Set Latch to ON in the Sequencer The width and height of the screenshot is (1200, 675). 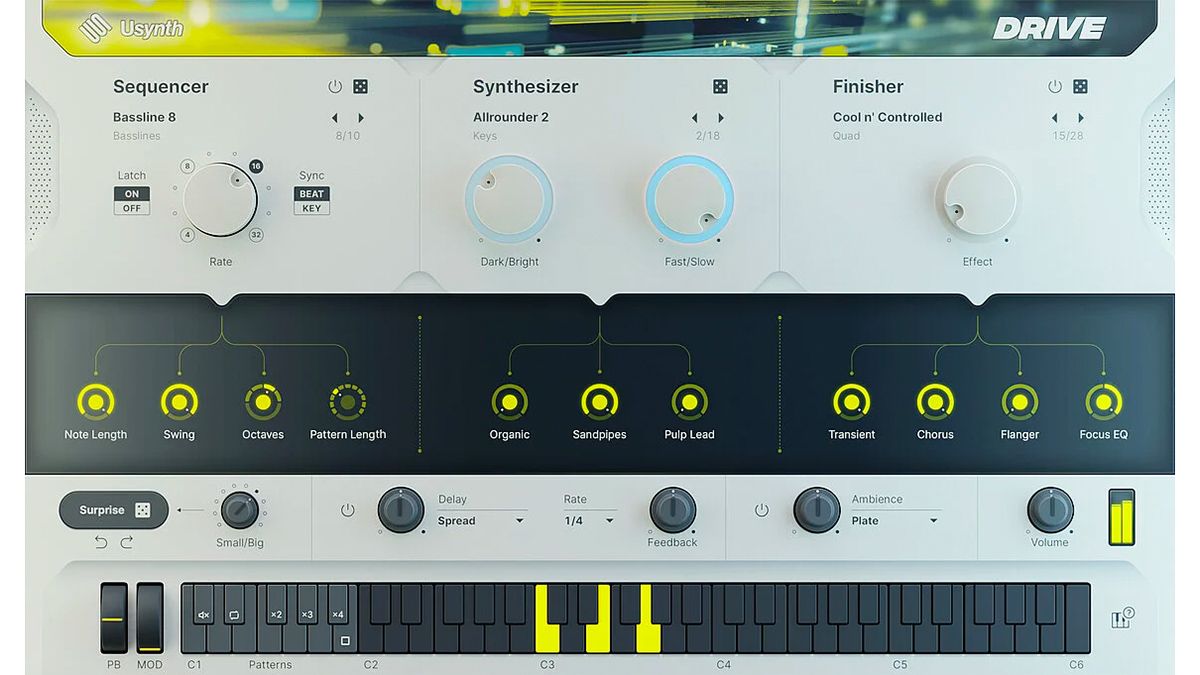click(x=131, y=193)
